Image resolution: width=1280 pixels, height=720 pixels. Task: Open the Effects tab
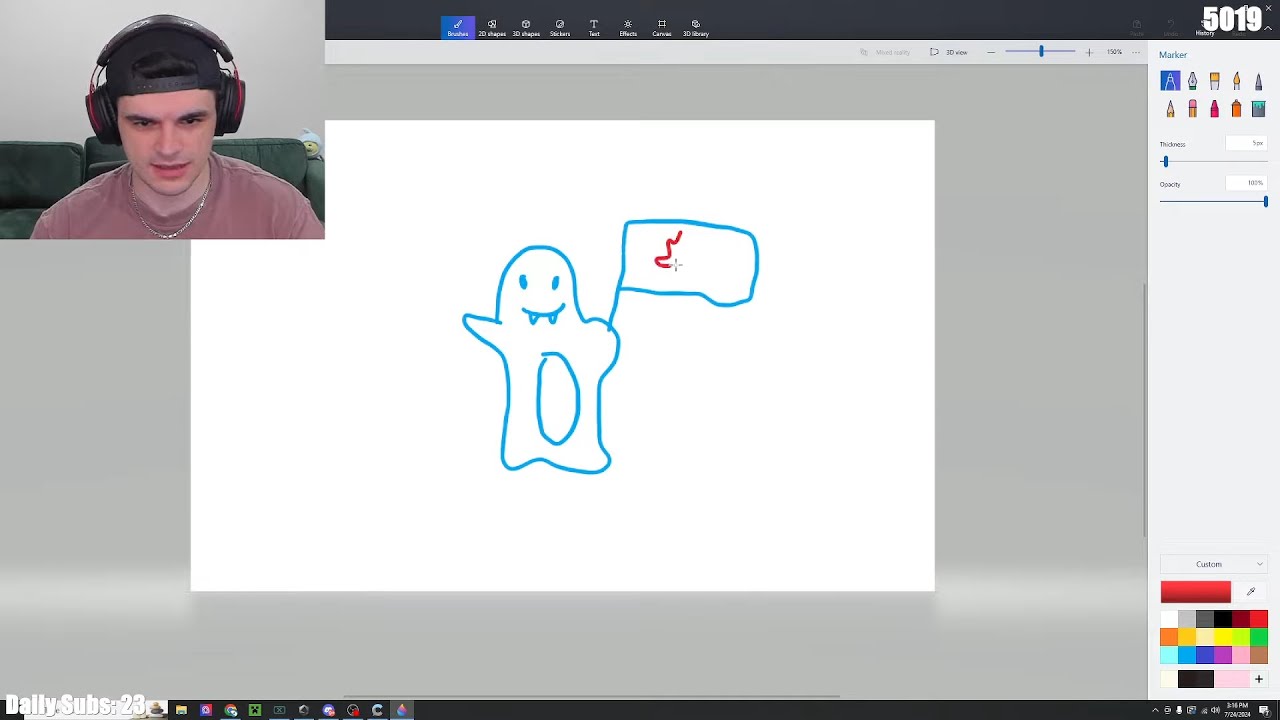(x=628, y=27)
